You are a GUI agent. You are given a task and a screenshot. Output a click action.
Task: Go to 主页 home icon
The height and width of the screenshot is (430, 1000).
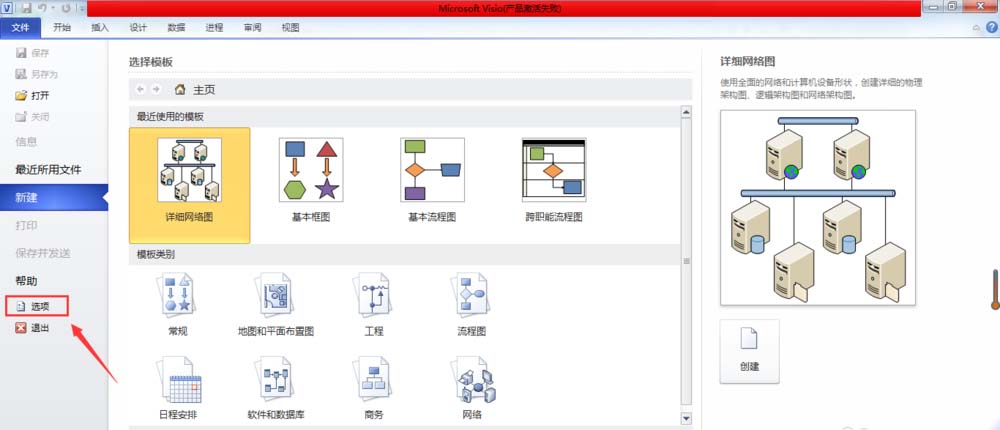click(x=180, y=90)
